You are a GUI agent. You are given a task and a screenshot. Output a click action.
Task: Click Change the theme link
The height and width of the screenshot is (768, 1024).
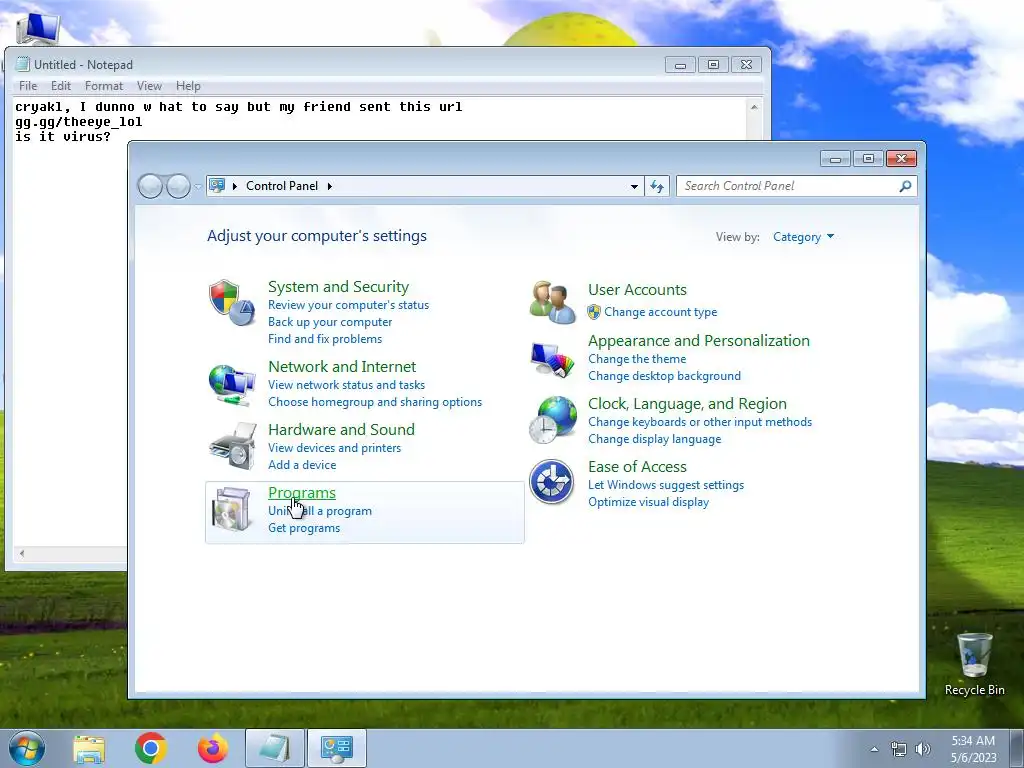click(637, 359)
